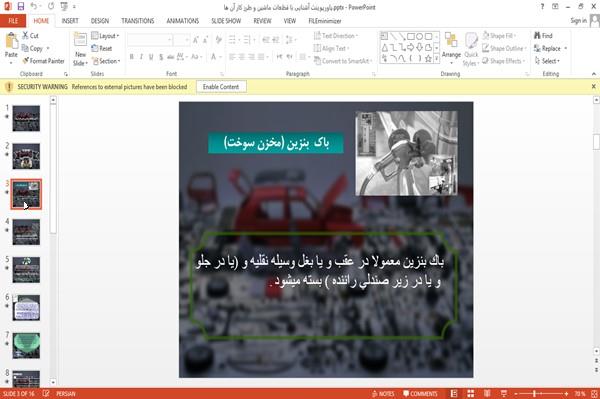Open the Align Text dropdown

[332, 48]
